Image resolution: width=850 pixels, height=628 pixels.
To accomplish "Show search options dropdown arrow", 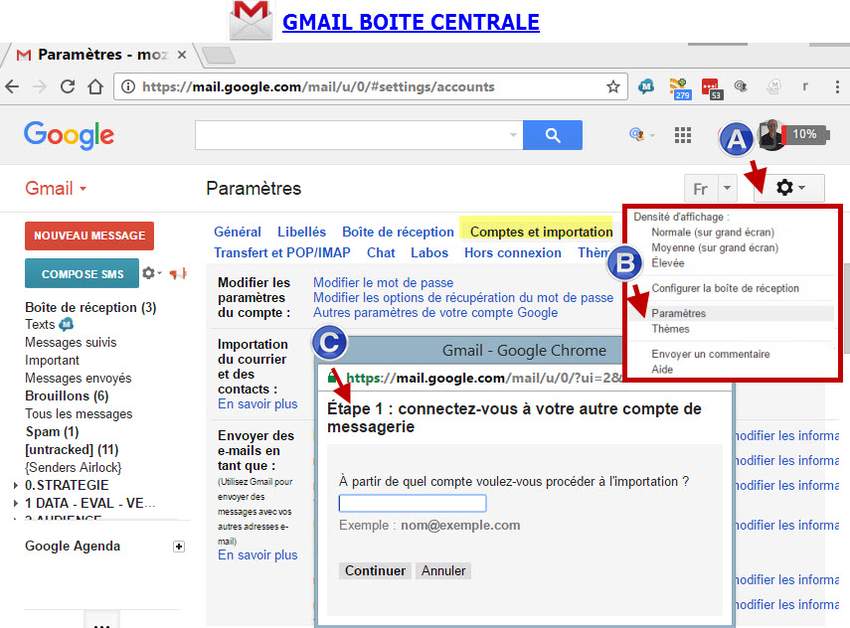I will pyautogui.click(x=513, y=134).
